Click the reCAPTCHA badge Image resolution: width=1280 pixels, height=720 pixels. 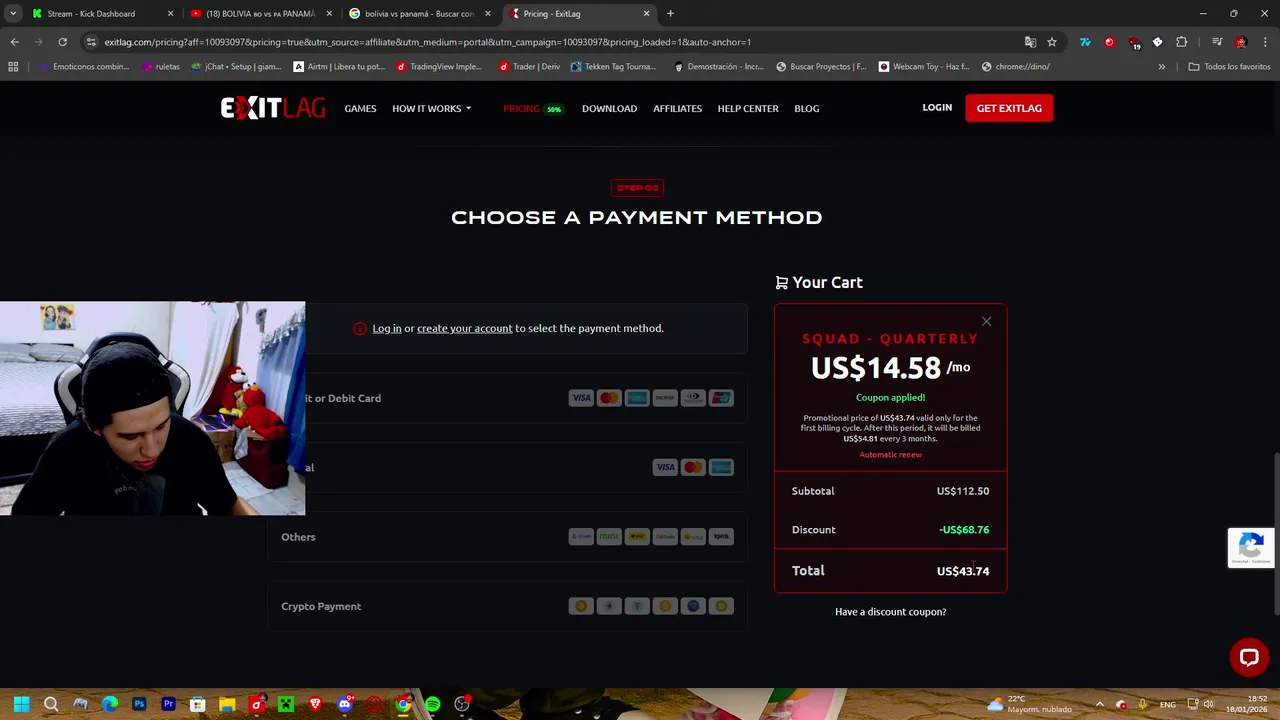[x=1251, y=547]
